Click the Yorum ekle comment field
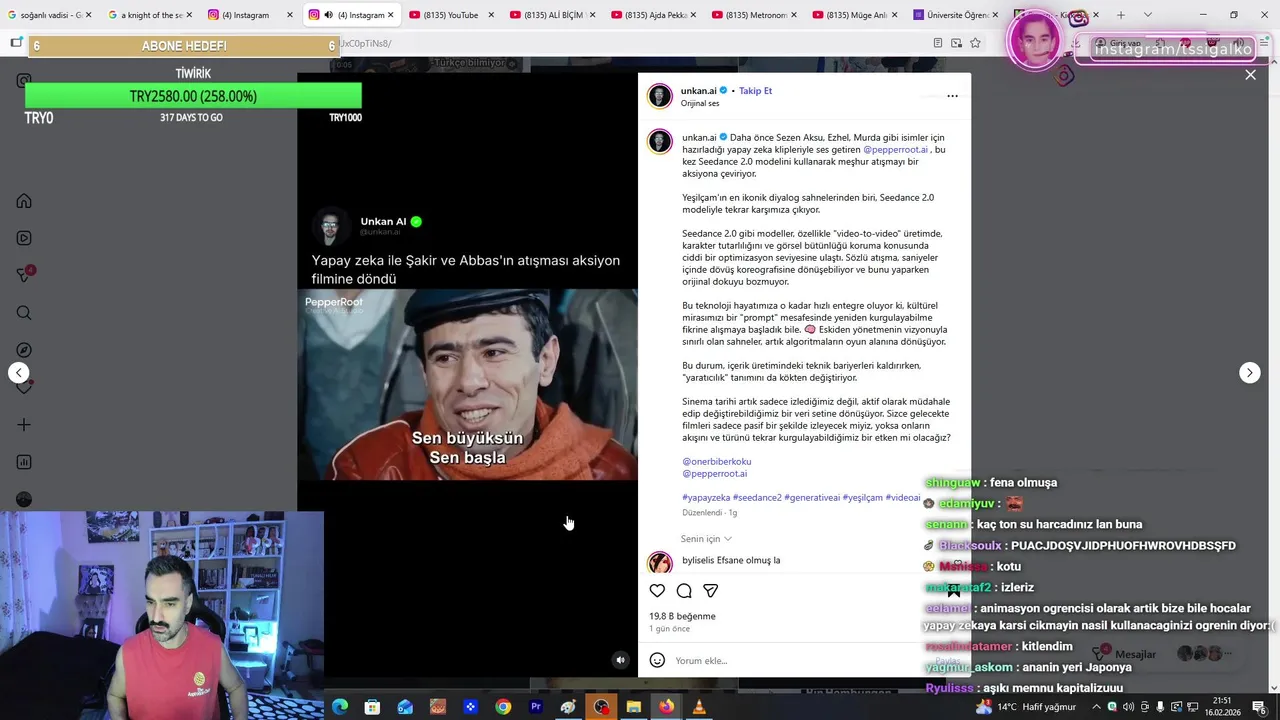The width and height of the screenshot is (1280, 720). coord(800,661)
